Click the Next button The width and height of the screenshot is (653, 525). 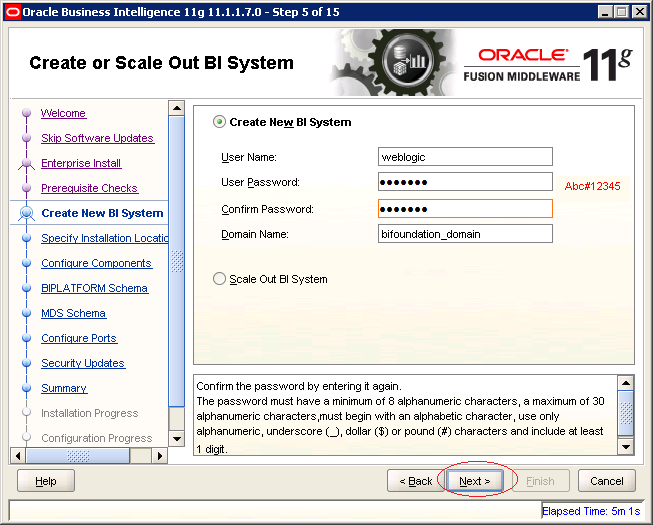(474, 481)
